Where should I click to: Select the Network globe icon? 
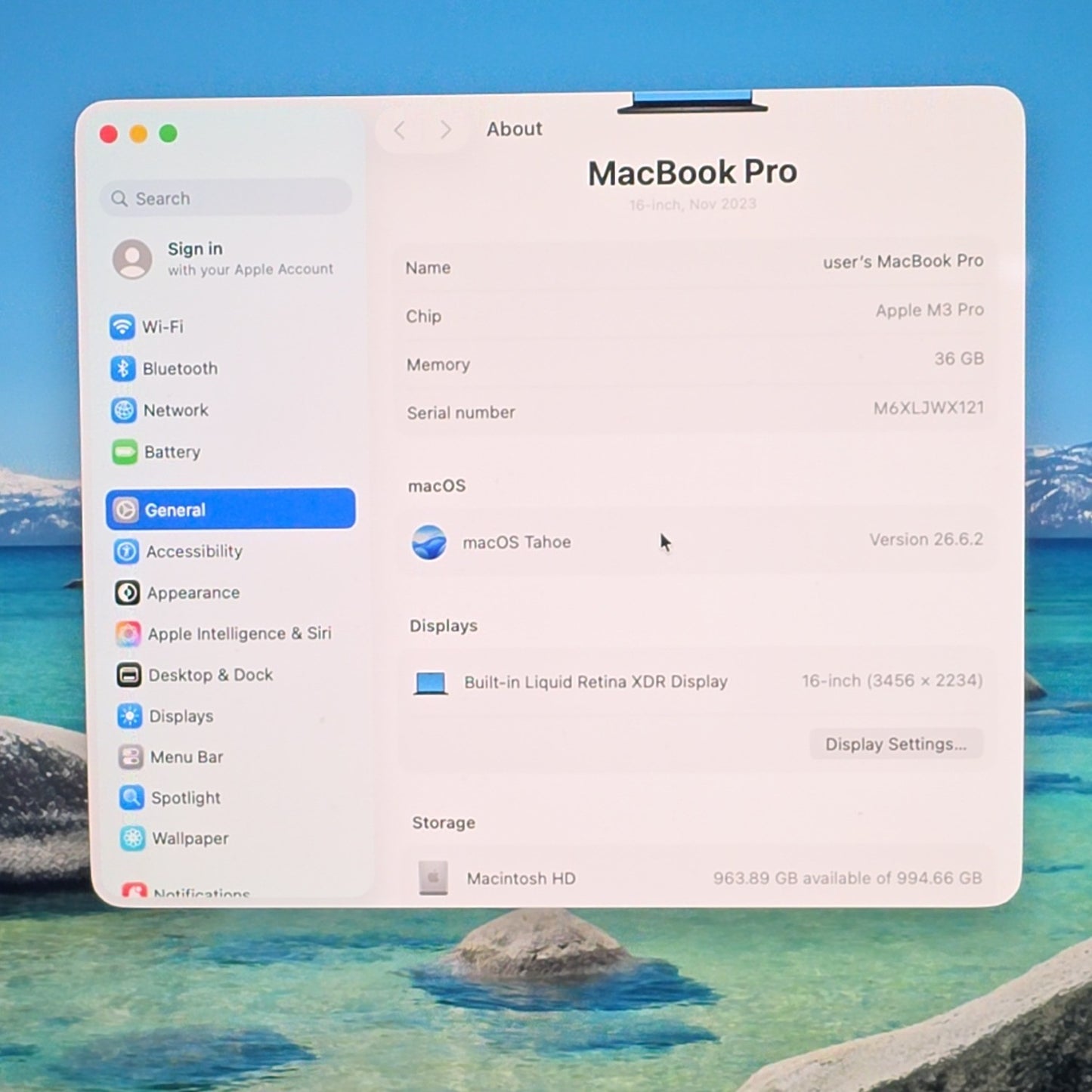123,410
